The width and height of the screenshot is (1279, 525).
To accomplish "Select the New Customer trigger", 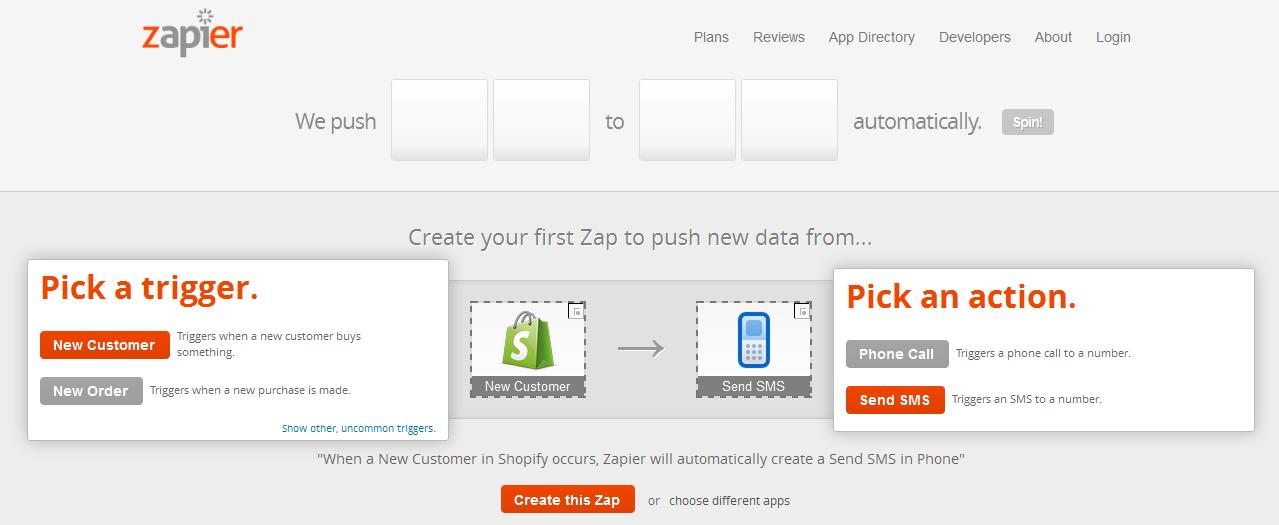I will 104,345.
